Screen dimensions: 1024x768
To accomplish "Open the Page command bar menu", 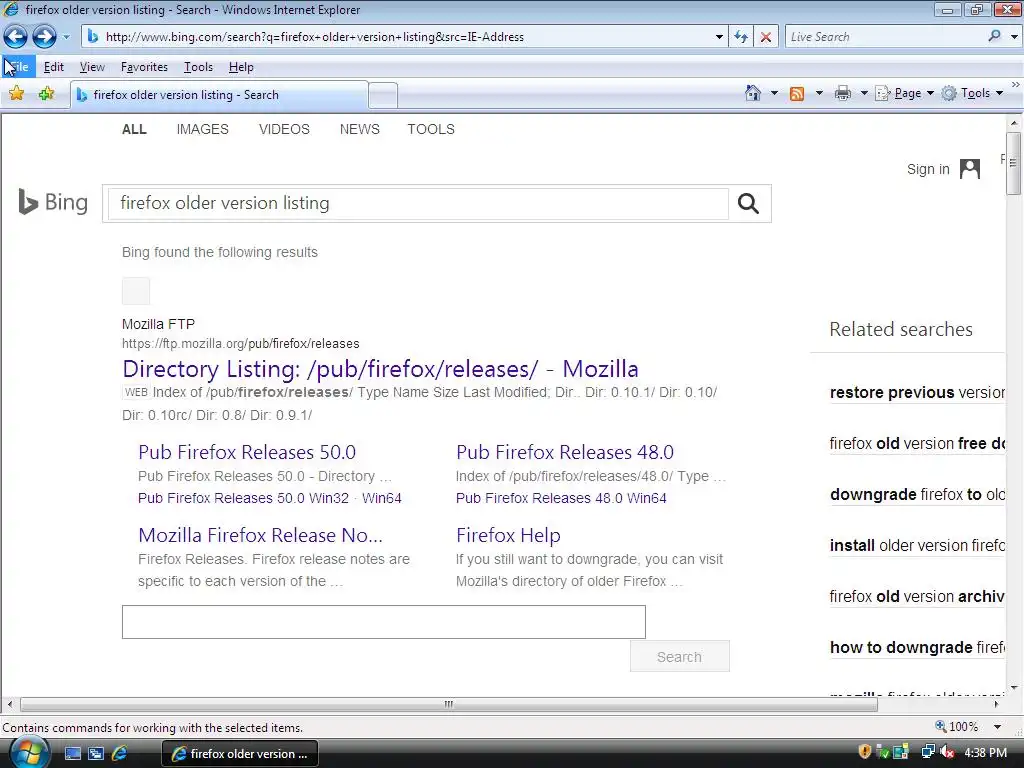I will coord(904,93).
